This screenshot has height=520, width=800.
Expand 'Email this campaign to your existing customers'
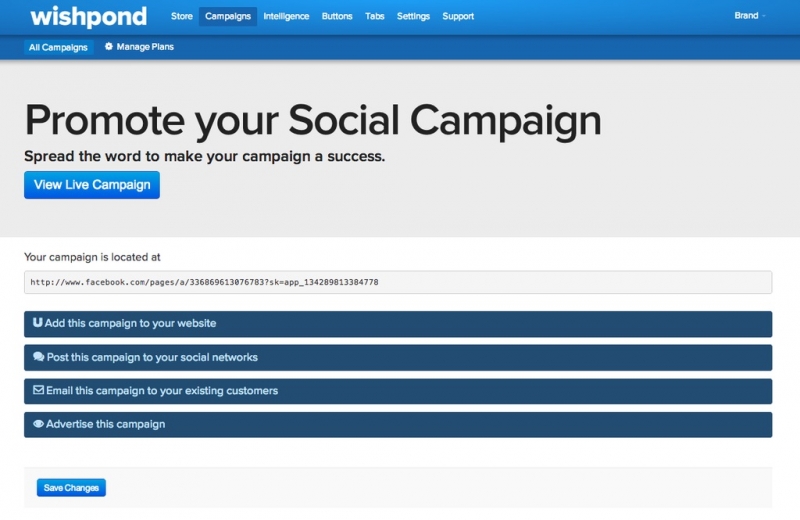[x=398, y=391]
